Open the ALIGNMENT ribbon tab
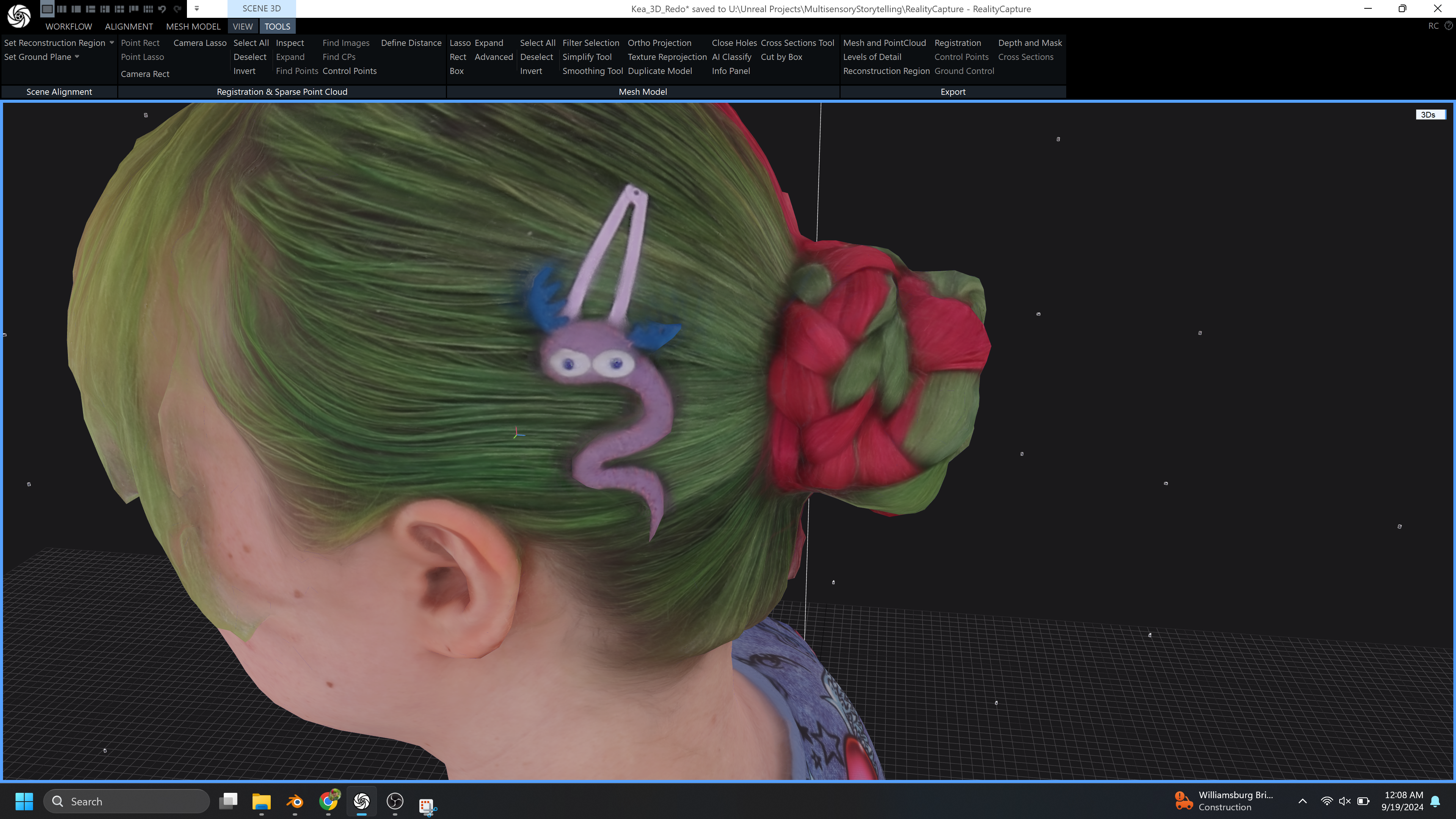The width and height of the screenshot is (1456, 819). click(129, 27)
